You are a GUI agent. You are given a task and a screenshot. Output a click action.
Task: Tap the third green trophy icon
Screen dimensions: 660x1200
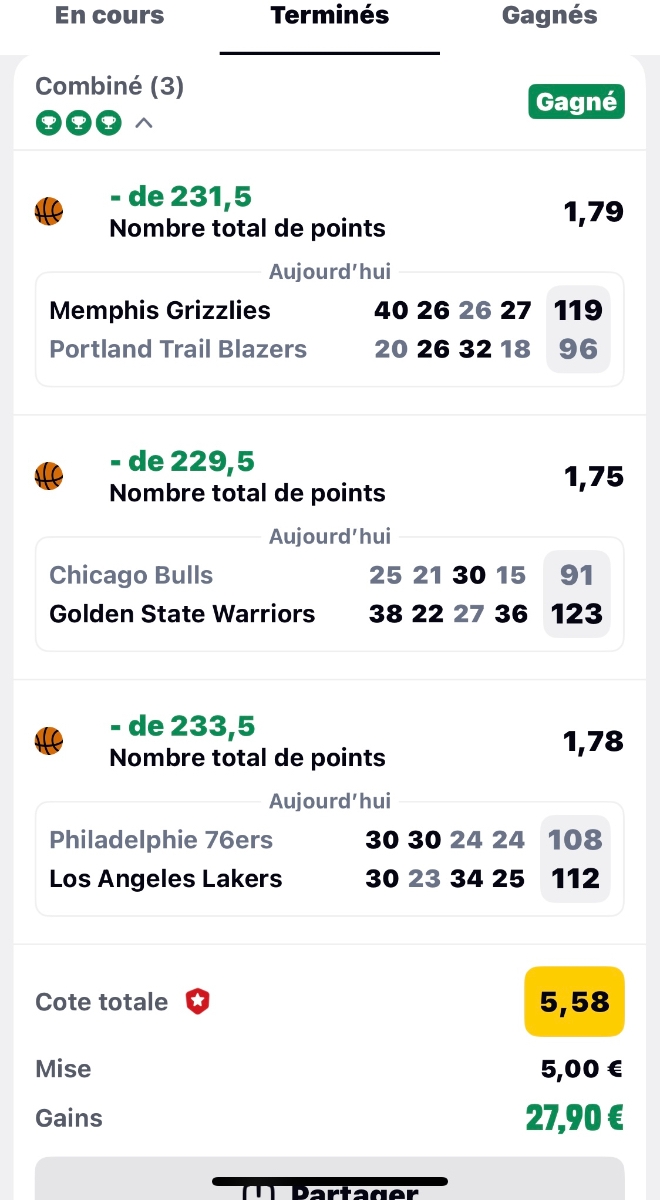pos(109,123)
